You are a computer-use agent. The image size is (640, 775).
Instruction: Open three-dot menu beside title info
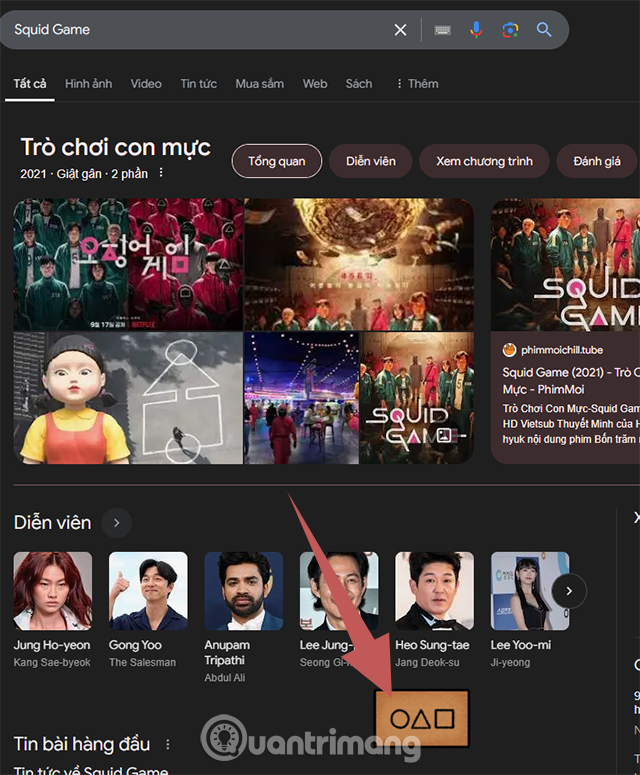pyautogui.click(x=161, y=173)
